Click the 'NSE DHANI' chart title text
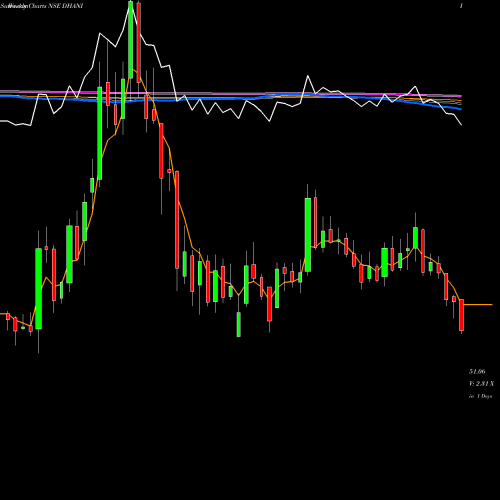This screenshot has height=500, width=500. (x=66, y=6)
